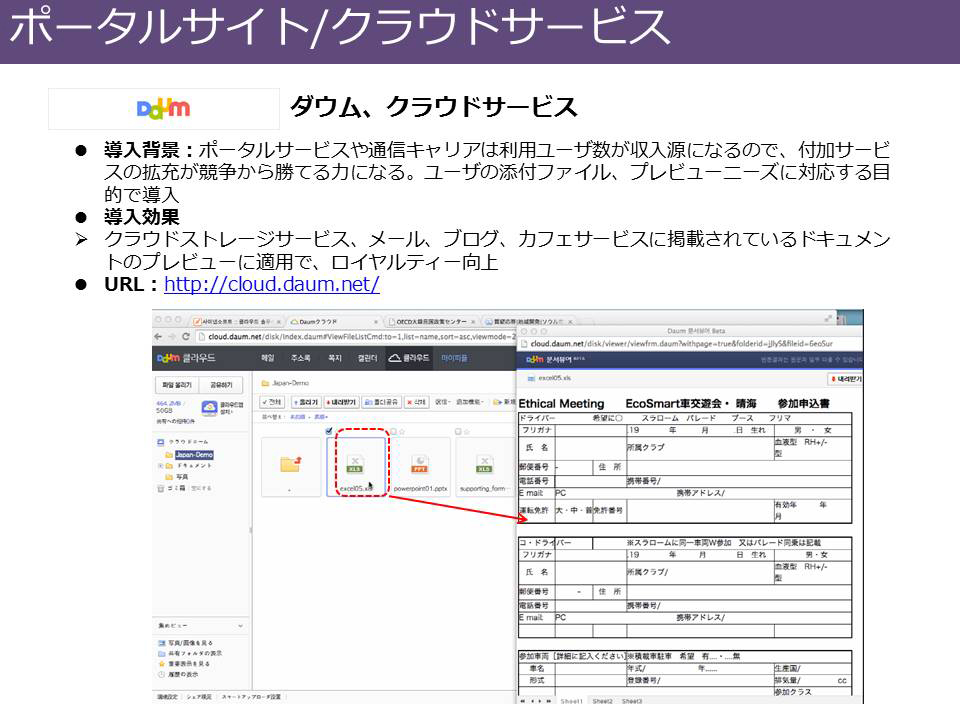Close the Daumクラウド browser tab
The width and height of the screenshot is (960, 720).
[376, 321]
